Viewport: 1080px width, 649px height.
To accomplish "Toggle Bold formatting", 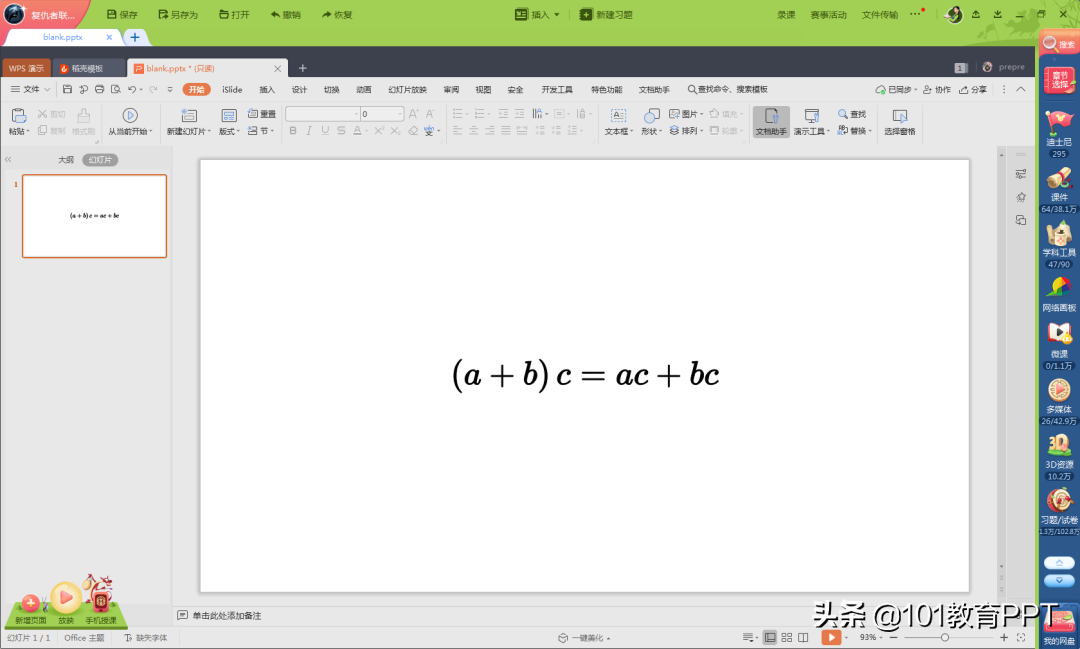I will point(293,130).
